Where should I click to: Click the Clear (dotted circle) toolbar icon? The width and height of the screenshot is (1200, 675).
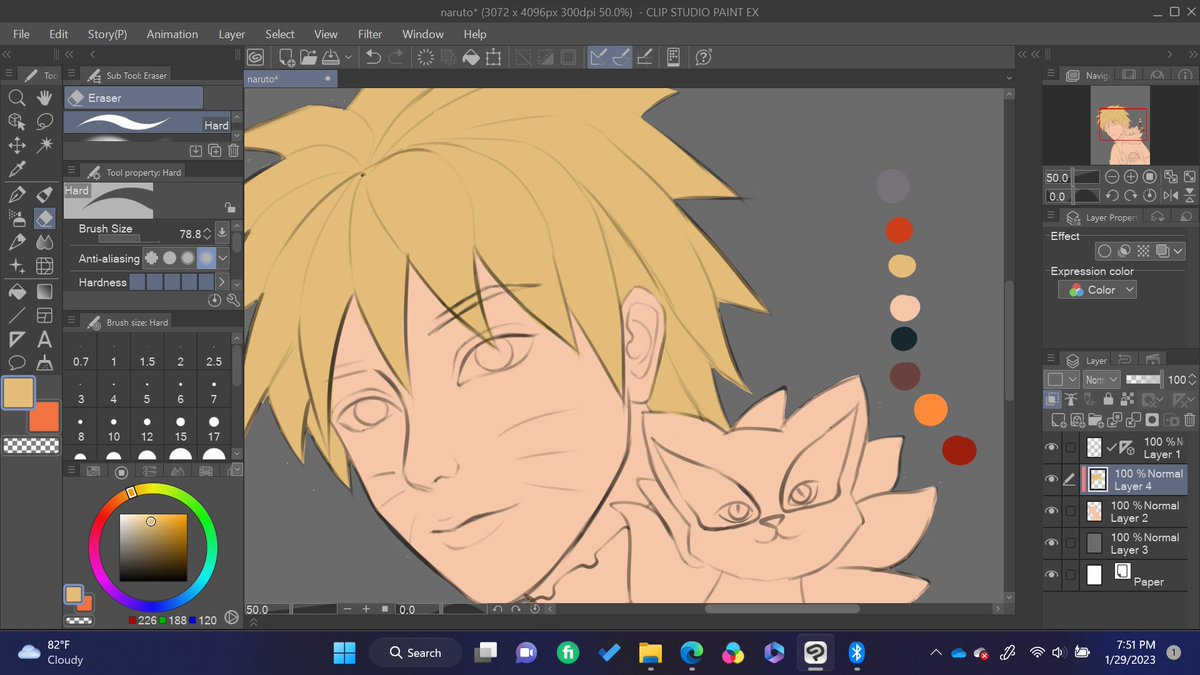pos(426,58)
